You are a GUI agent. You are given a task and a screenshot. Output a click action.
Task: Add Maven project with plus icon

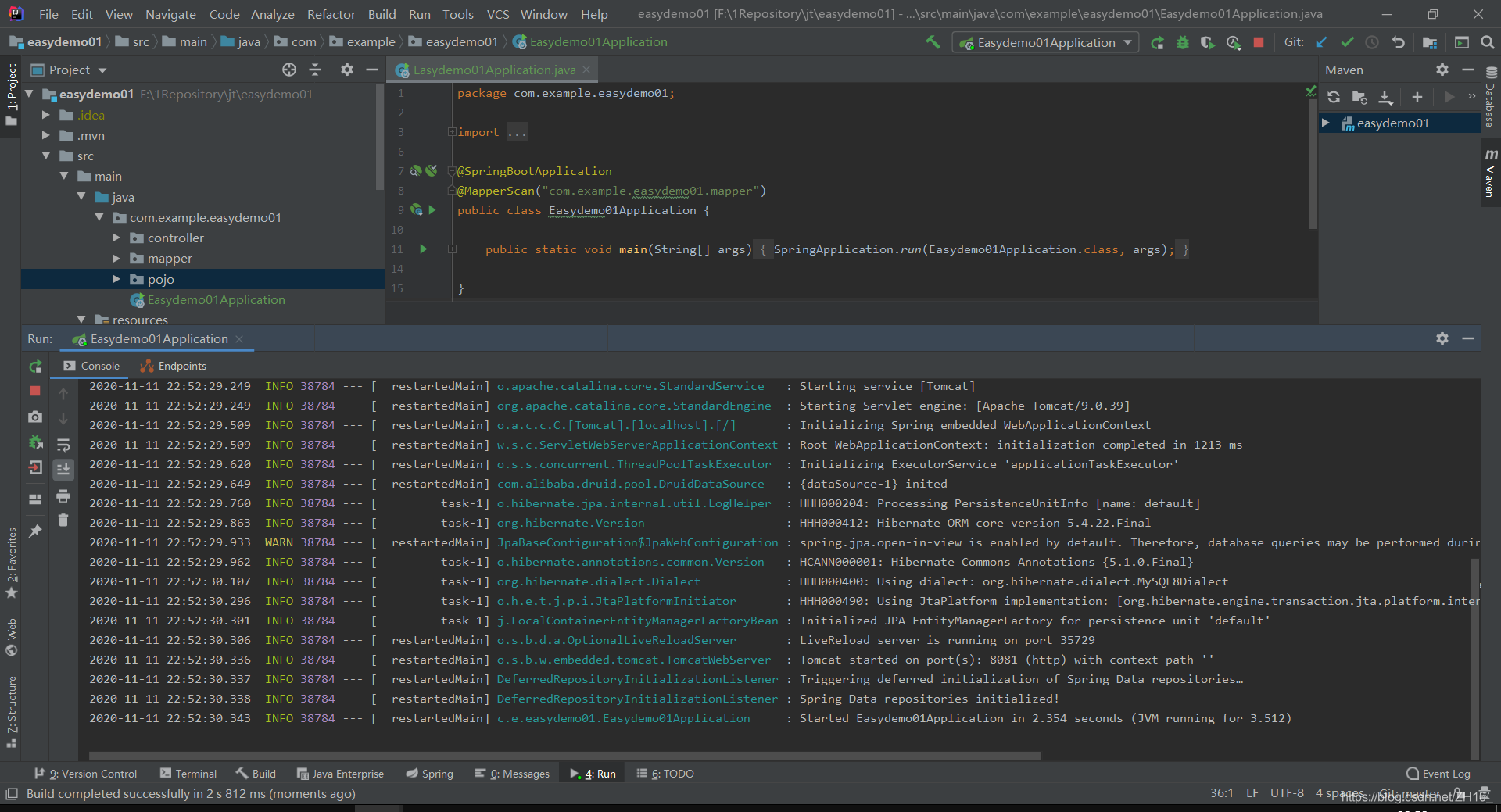(1417, 97)
